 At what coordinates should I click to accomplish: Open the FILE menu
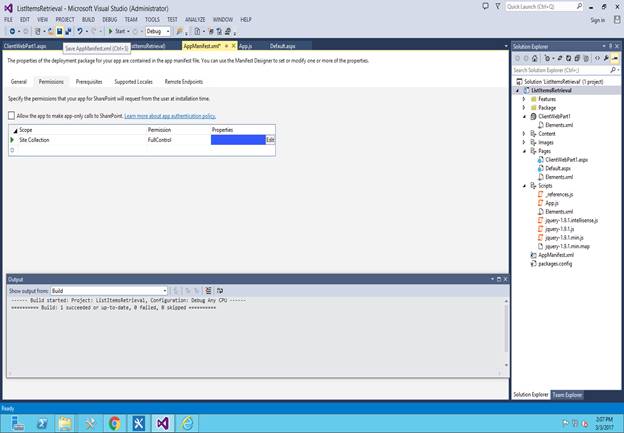point(8,20)
